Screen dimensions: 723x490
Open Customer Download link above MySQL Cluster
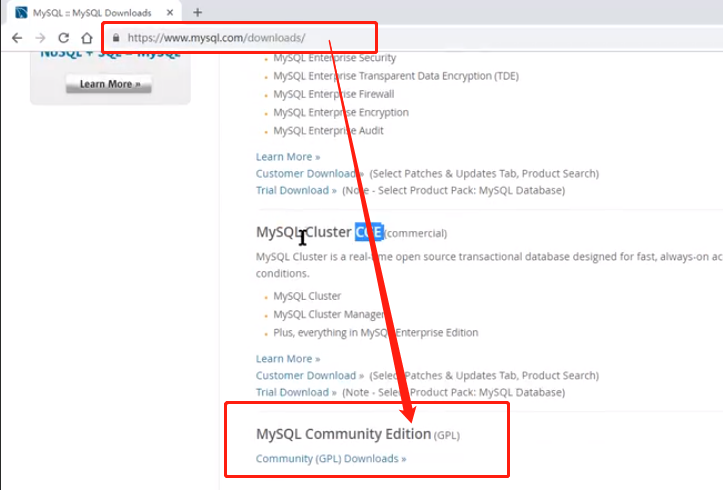(310, 174)
